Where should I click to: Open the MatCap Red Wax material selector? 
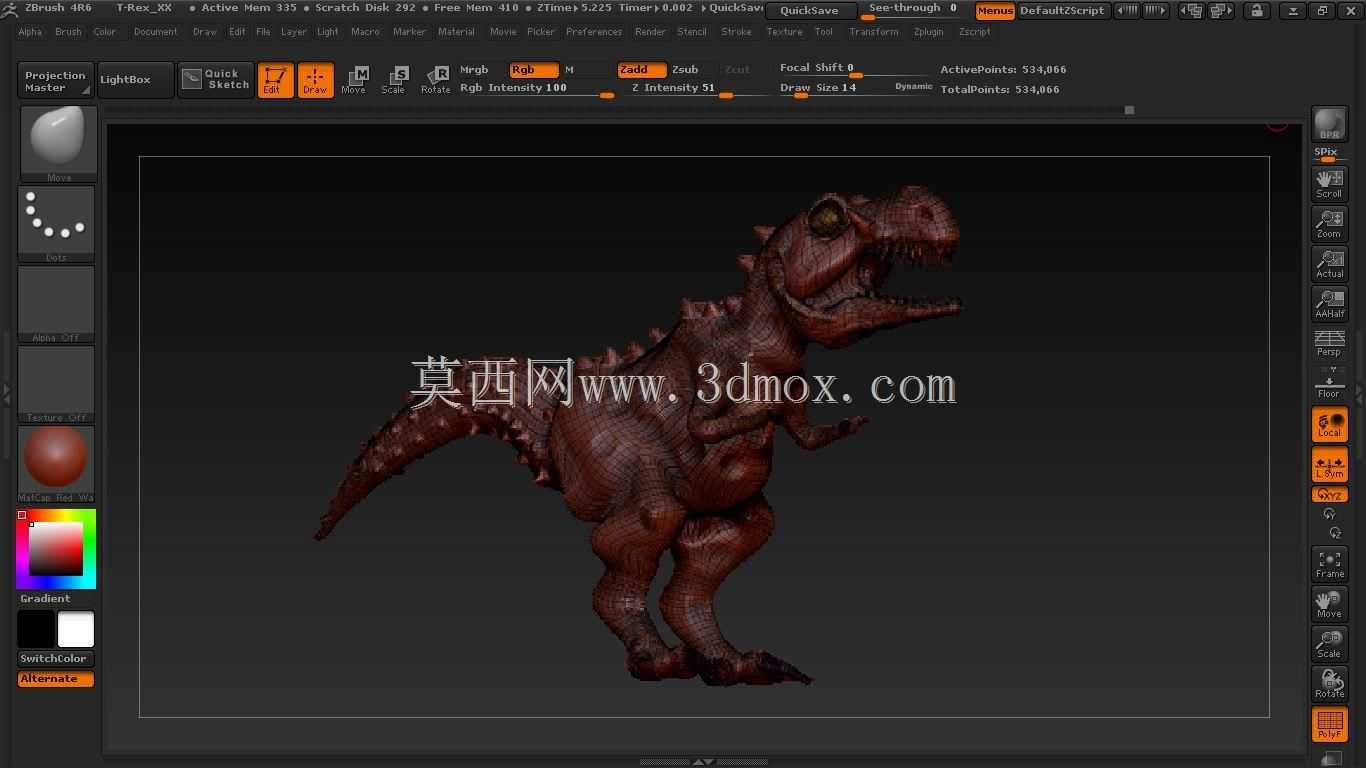(56, 463)
